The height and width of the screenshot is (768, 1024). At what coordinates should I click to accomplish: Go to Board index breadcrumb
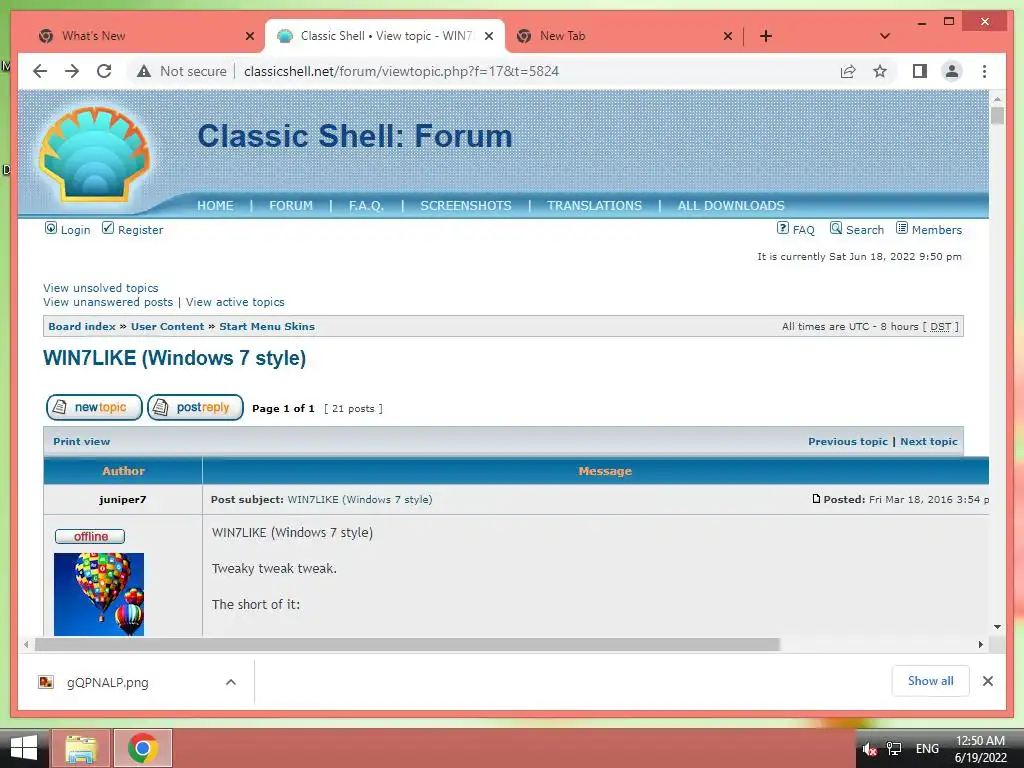pyautogui.click(x=82, y=327)
